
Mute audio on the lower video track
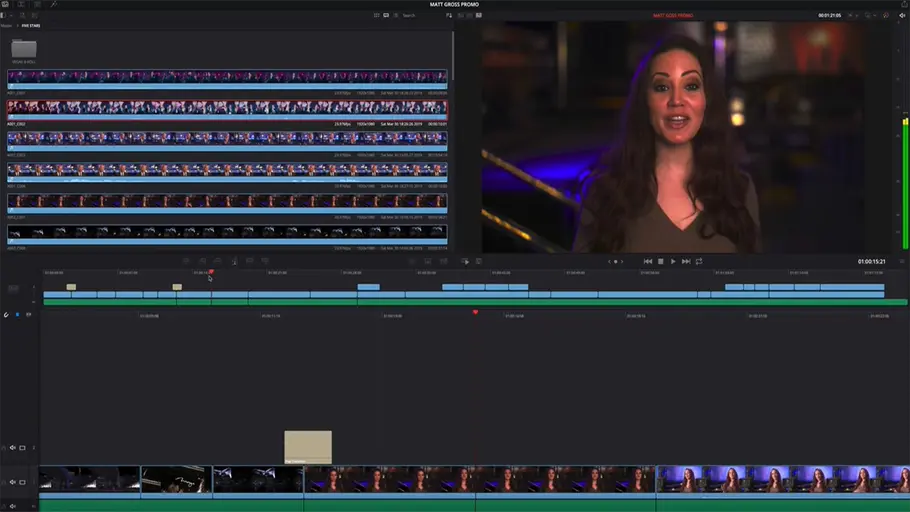coord(13,482)
